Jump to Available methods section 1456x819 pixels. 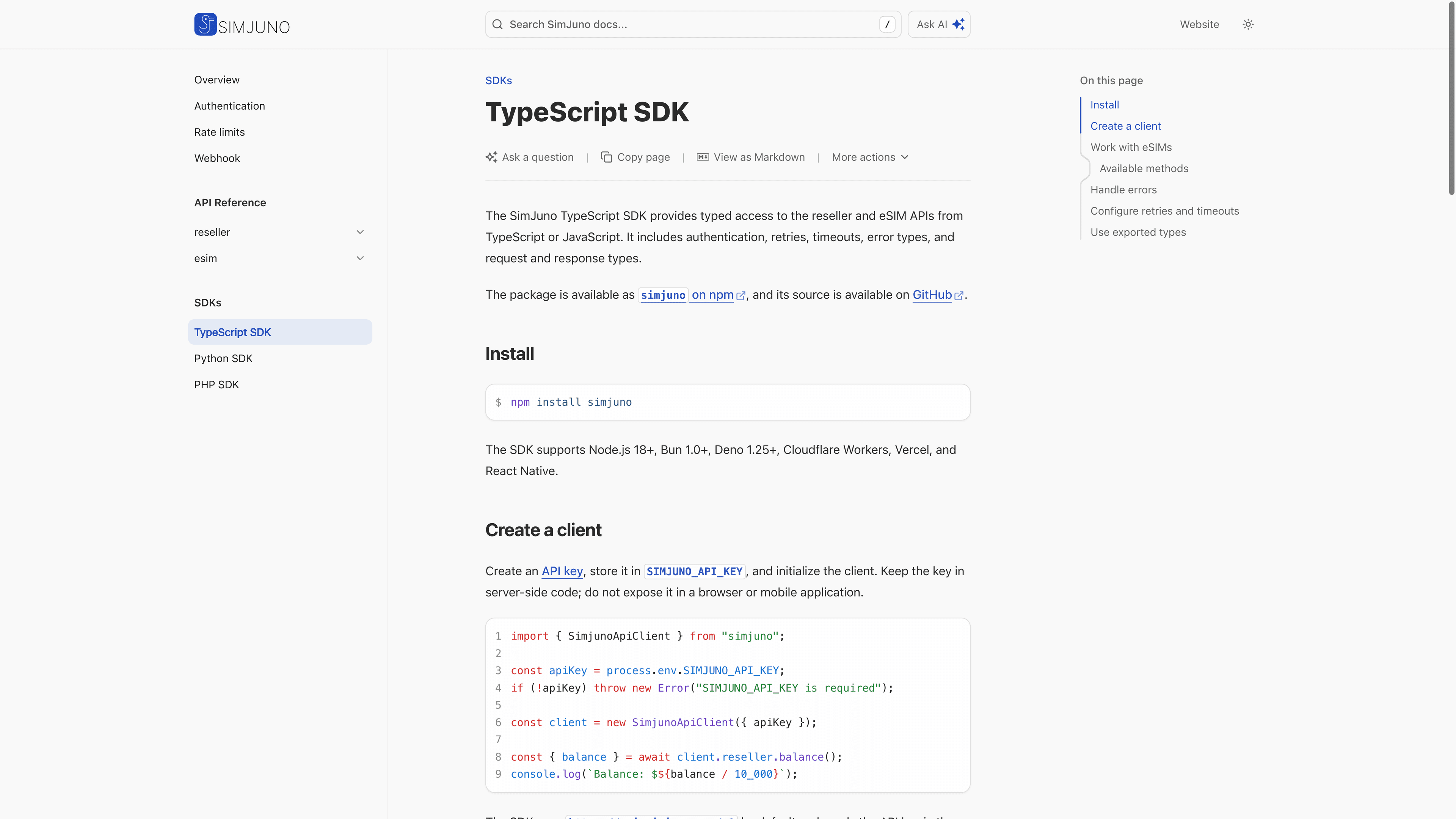coord(1144,168)
